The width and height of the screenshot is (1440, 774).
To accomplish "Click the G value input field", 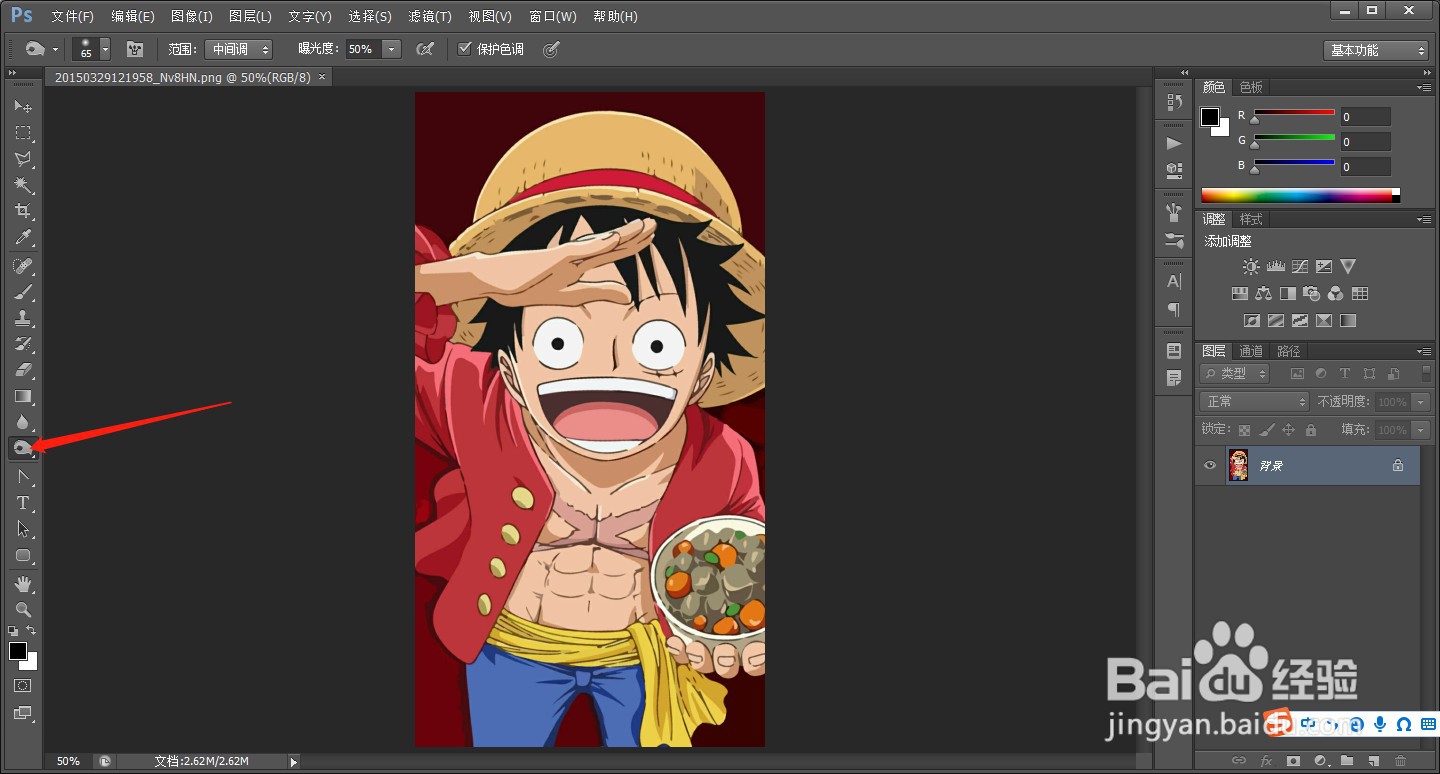I will (1366, 142).
